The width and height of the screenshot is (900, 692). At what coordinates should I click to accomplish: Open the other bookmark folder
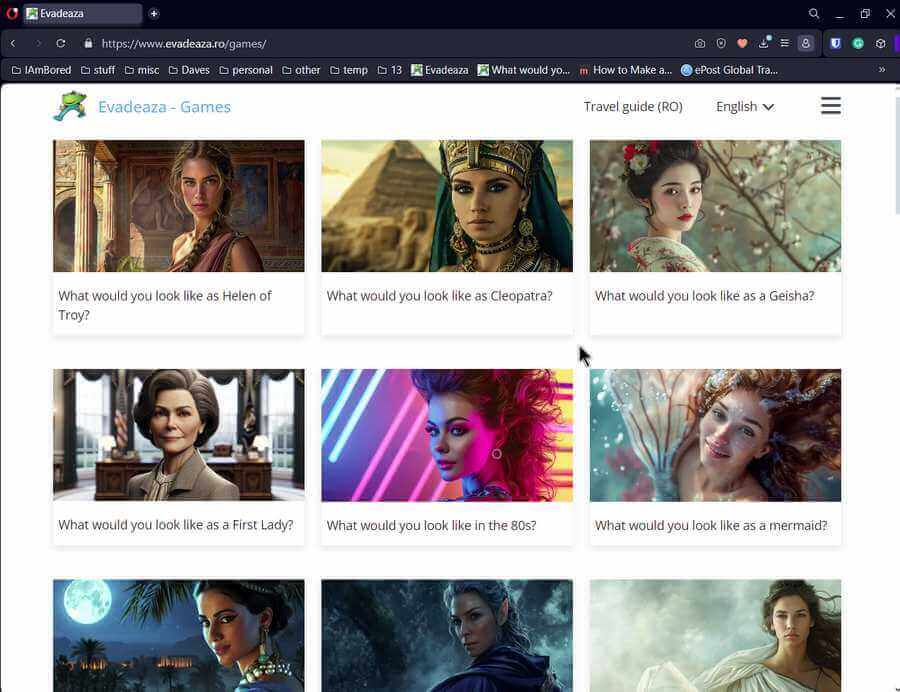(x=301, y=70)
